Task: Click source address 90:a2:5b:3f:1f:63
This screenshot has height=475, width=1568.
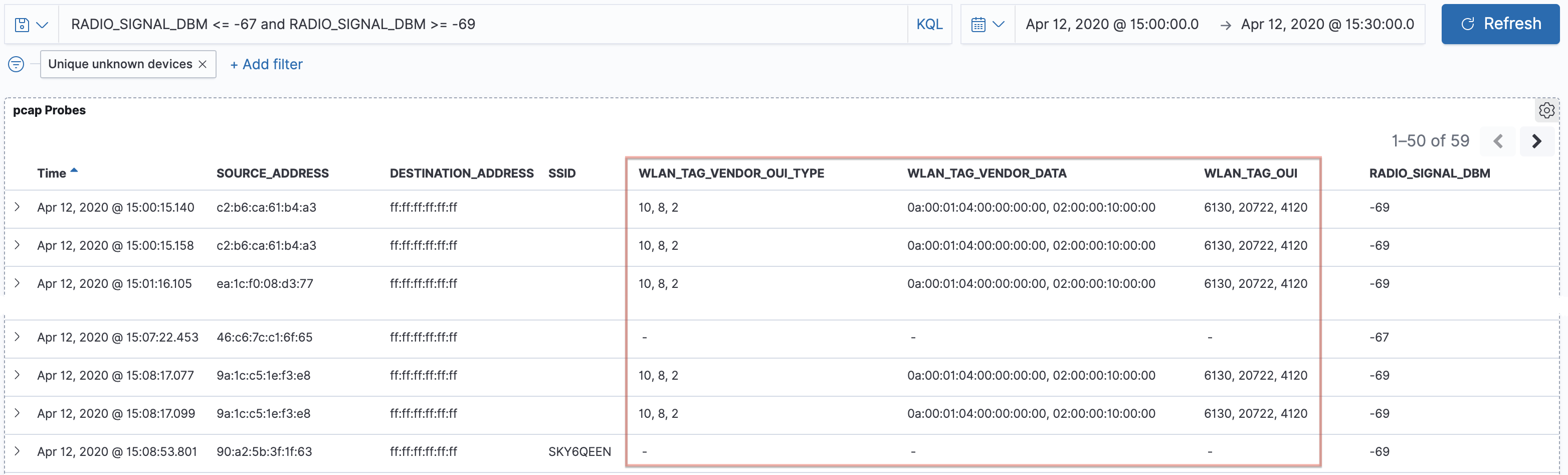Action: coord(264,452)
